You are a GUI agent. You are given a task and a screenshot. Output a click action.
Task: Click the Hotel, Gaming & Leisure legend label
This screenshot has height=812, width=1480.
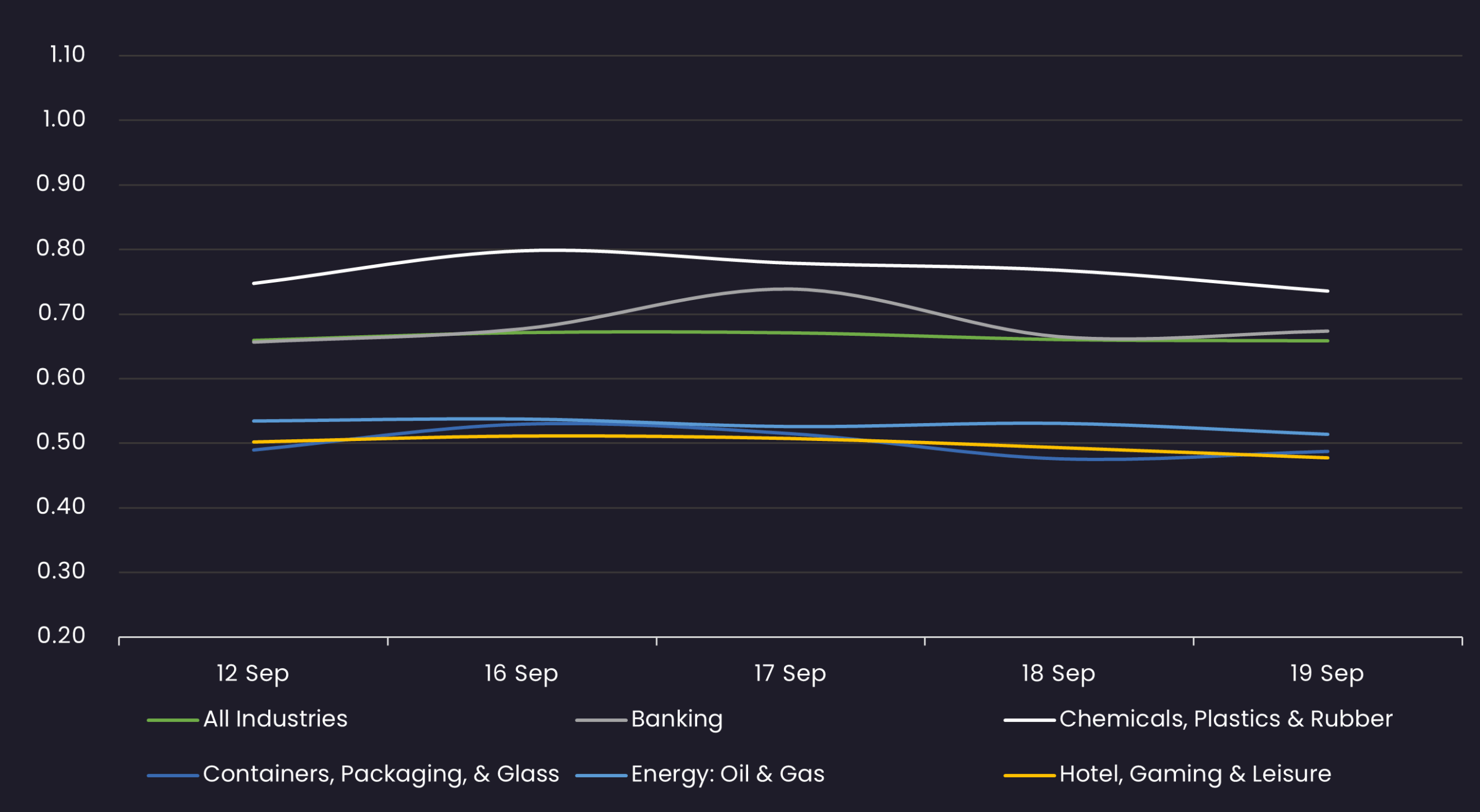click(x=1195, y=774)
